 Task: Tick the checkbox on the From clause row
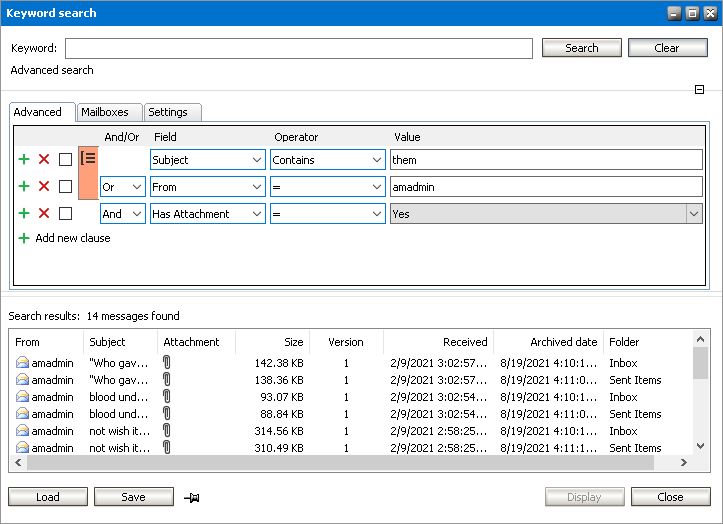coord(65,186)
